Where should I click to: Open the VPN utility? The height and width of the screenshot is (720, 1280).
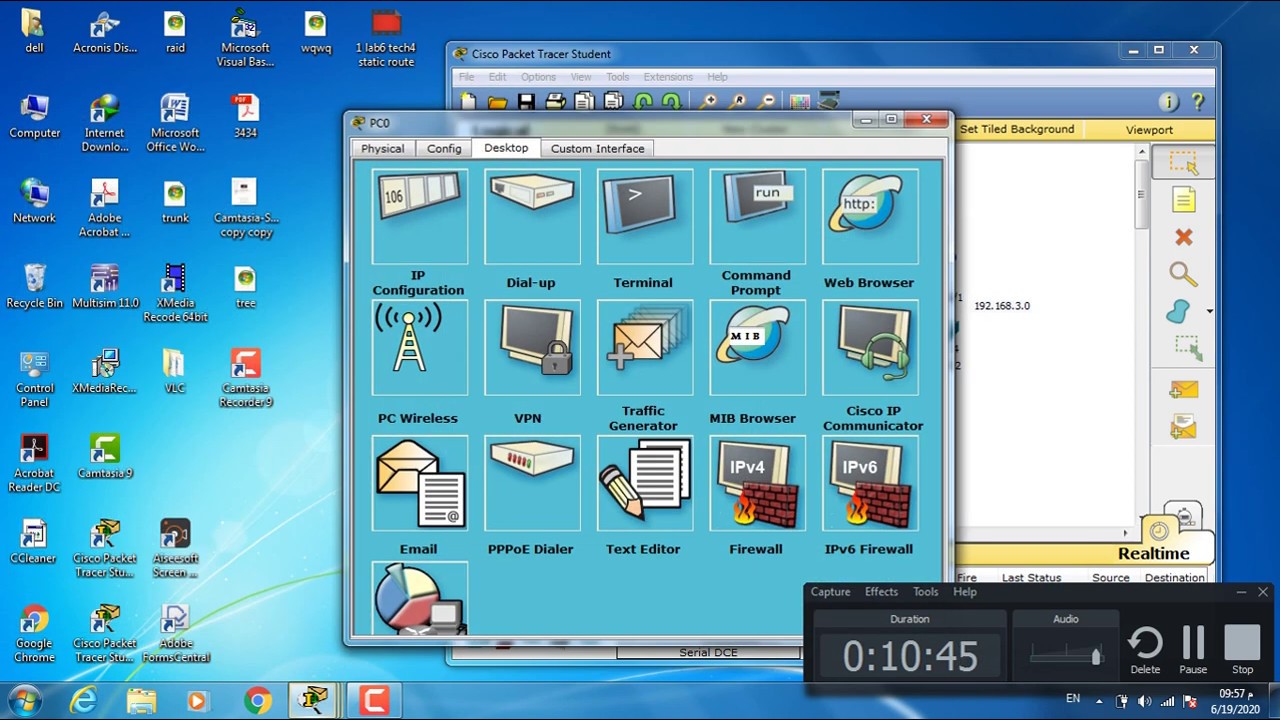coord(532,347)
